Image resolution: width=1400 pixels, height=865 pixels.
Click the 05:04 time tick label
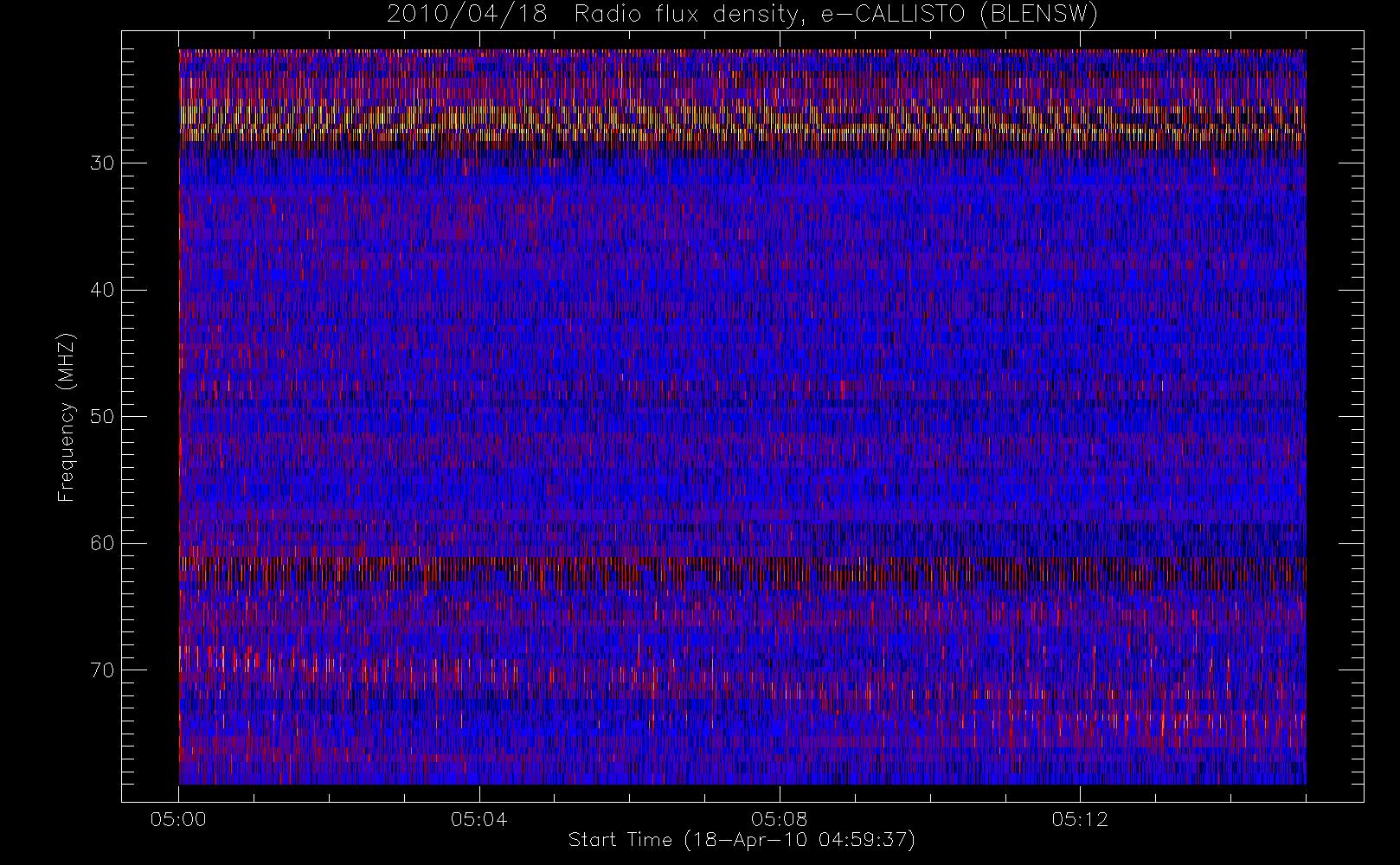click(478, 819)
